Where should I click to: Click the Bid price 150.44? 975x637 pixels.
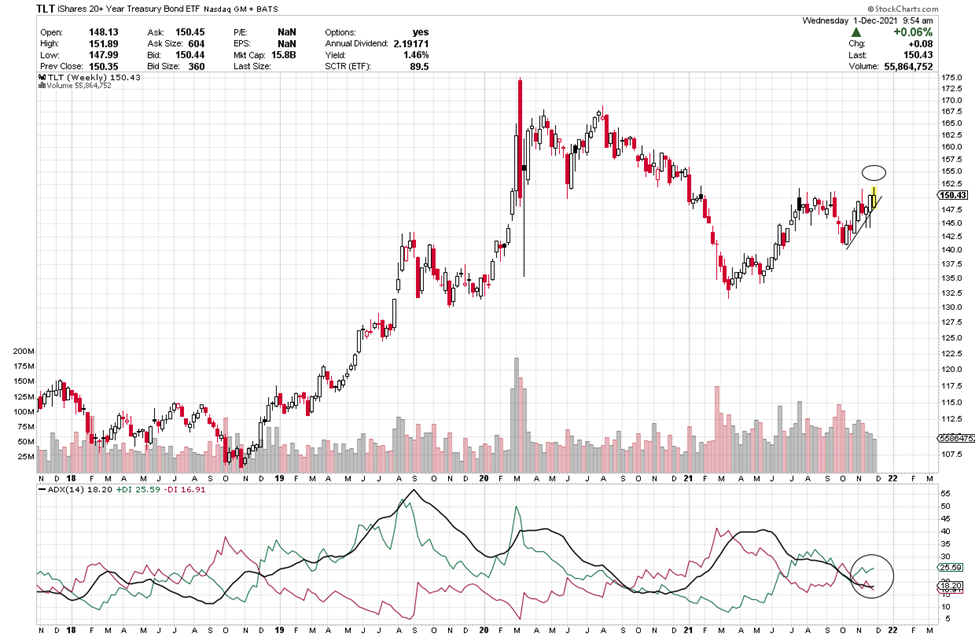(x=190, y=55)
